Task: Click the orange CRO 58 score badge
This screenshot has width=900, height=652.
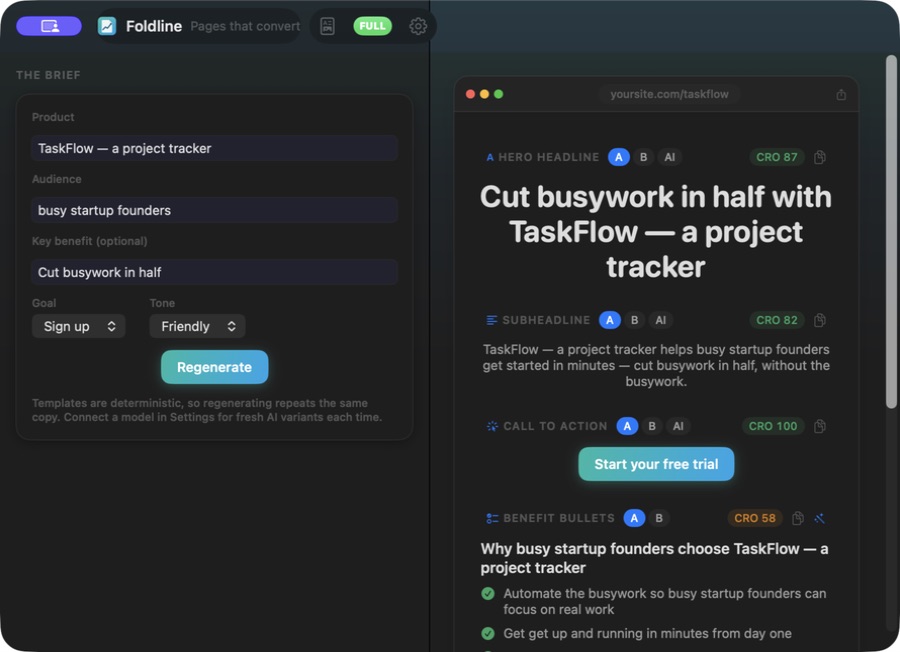Action: pos(755,518)
